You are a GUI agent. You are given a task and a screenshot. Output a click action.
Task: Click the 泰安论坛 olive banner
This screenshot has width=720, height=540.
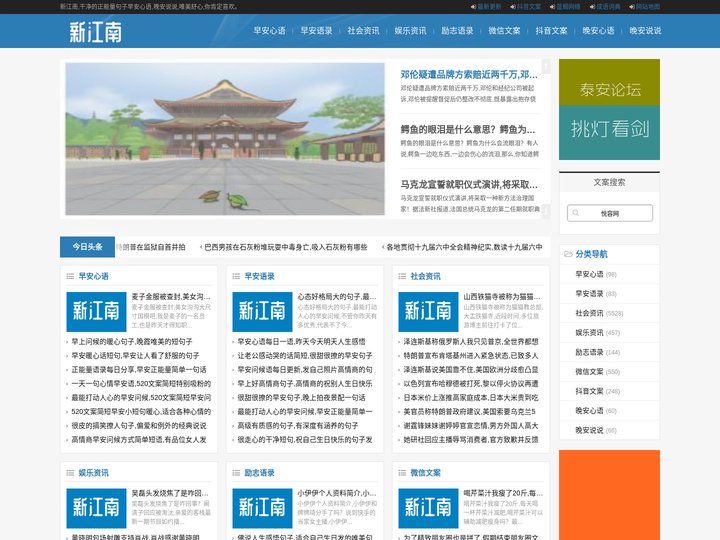click(609, 83)
